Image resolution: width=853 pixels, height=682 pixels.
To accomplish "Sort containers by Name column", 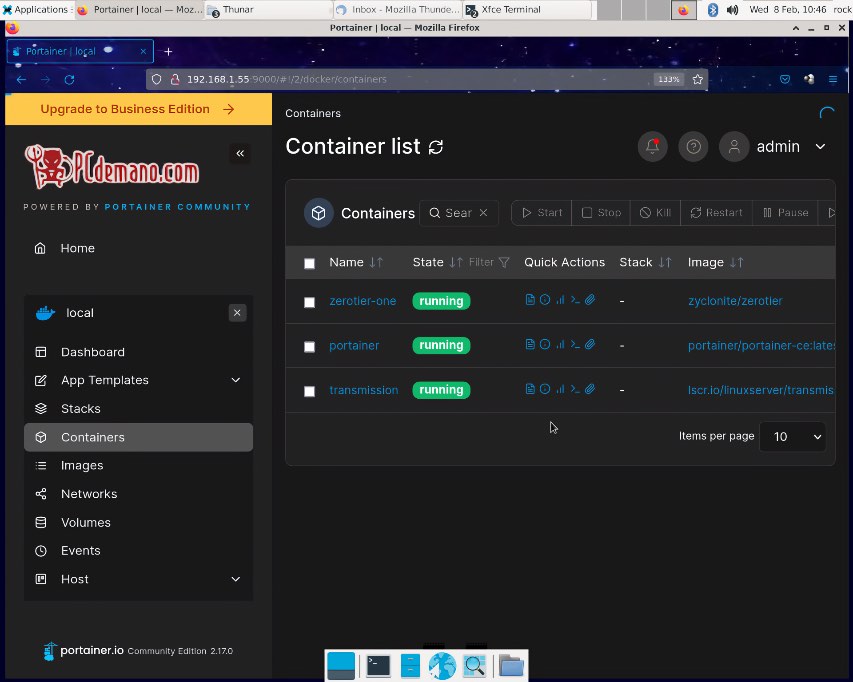I will click(x=356, y=262).
